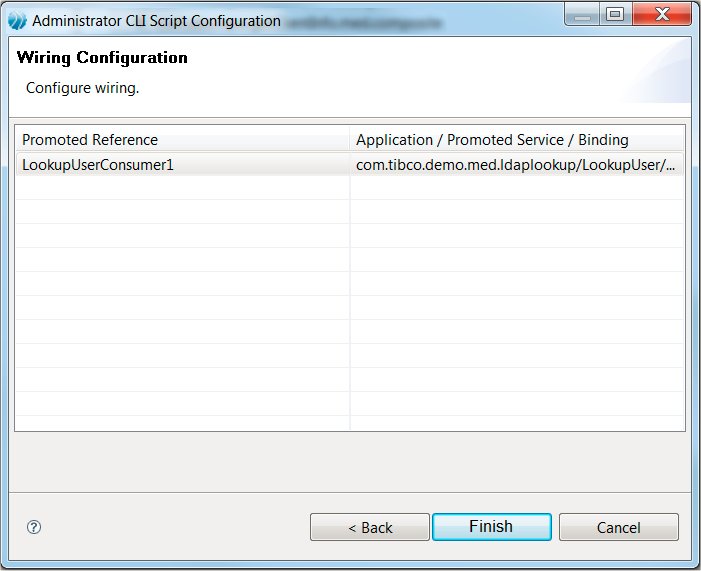Maximize the wizard dialog window
This screenshot has width=701, height=571.
615,14
